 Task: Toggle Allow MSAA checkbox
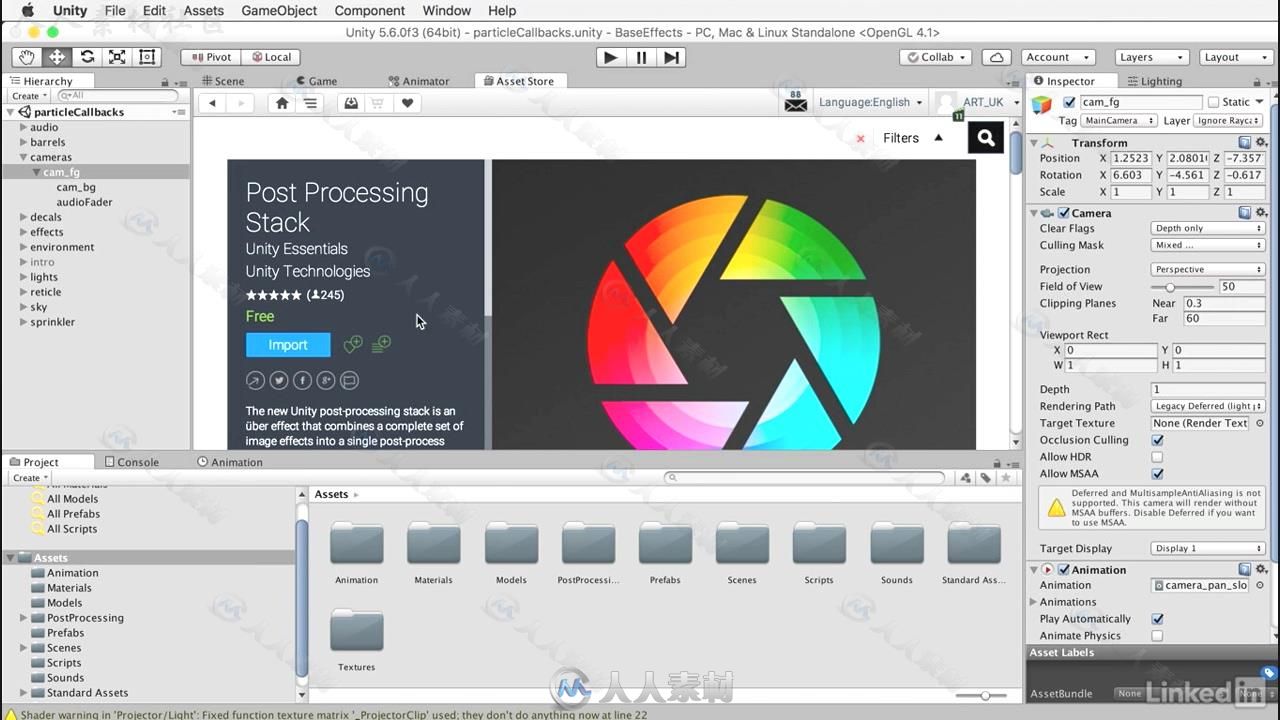coord(1157,474)
